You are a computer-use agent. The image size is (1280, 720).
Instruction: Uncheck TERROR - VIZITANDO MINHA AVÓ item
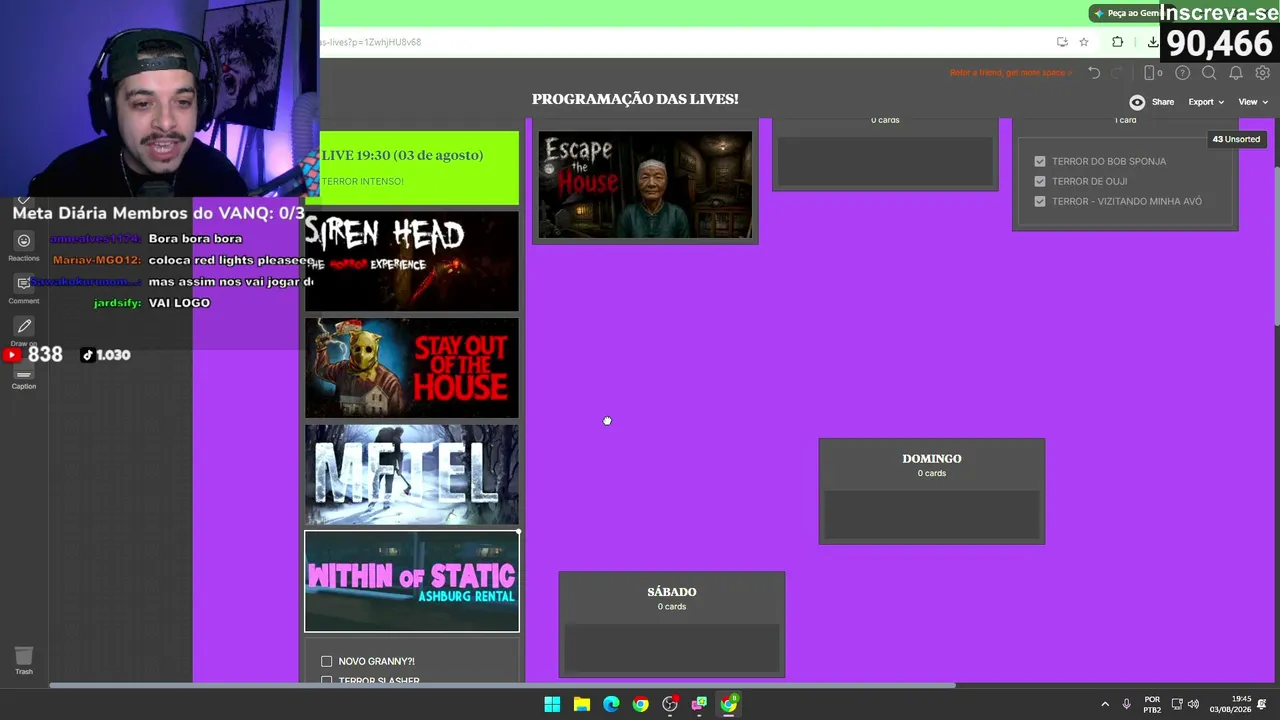(1040, 201)
